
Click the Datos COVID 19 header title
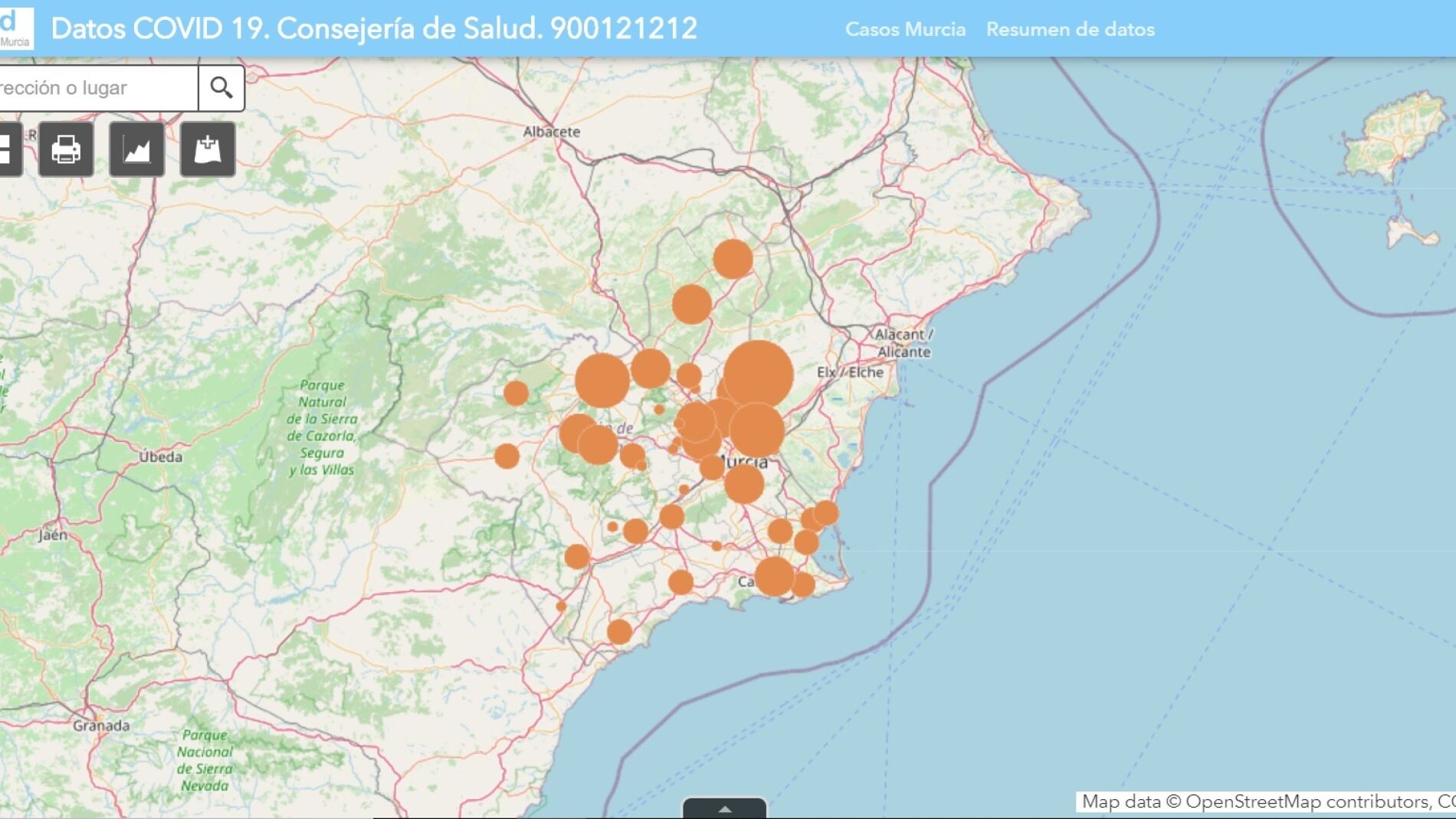374,28
